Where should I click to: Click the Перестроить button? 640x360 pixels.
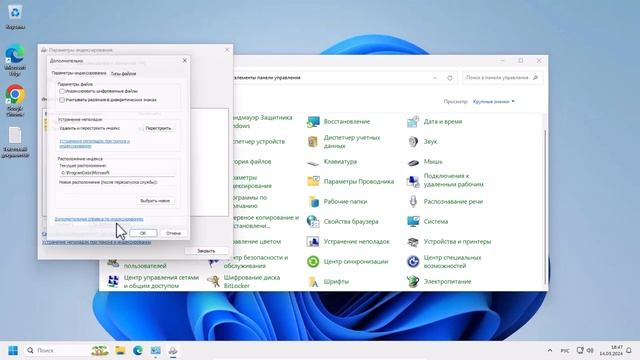(158, 128)
